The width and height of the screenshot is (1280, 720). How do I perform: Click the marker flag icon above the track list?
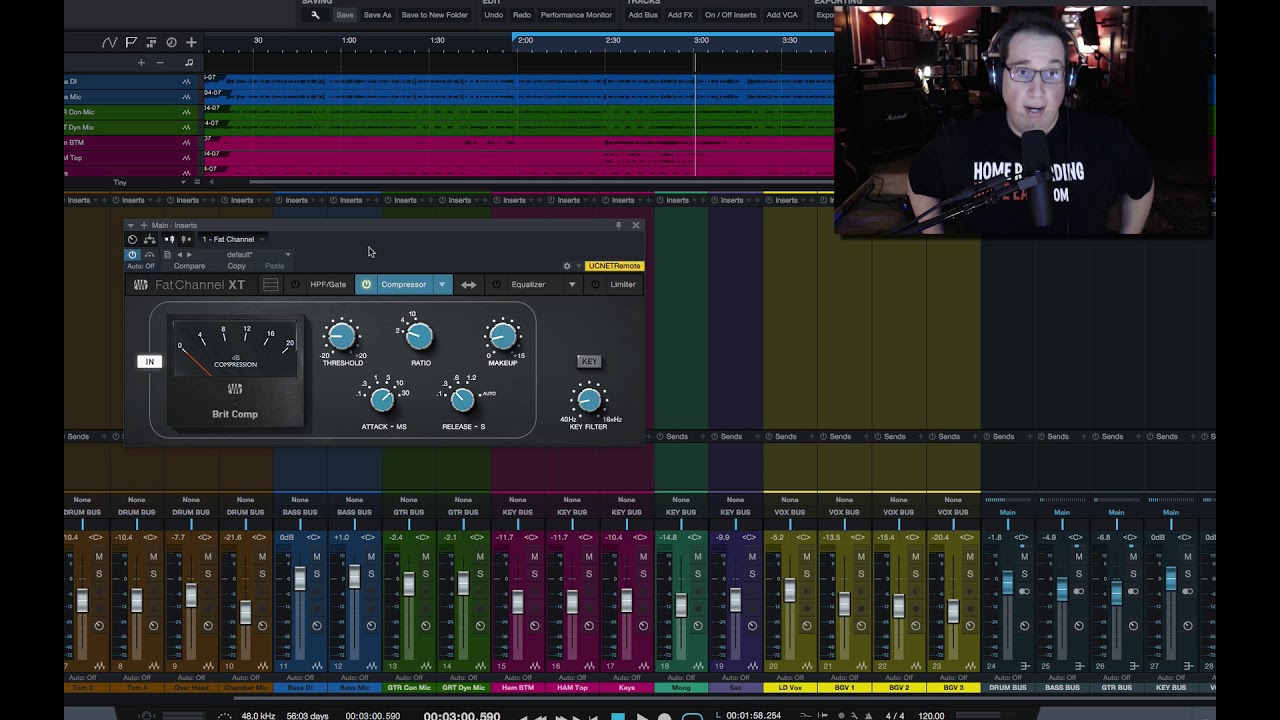point(131,42)
